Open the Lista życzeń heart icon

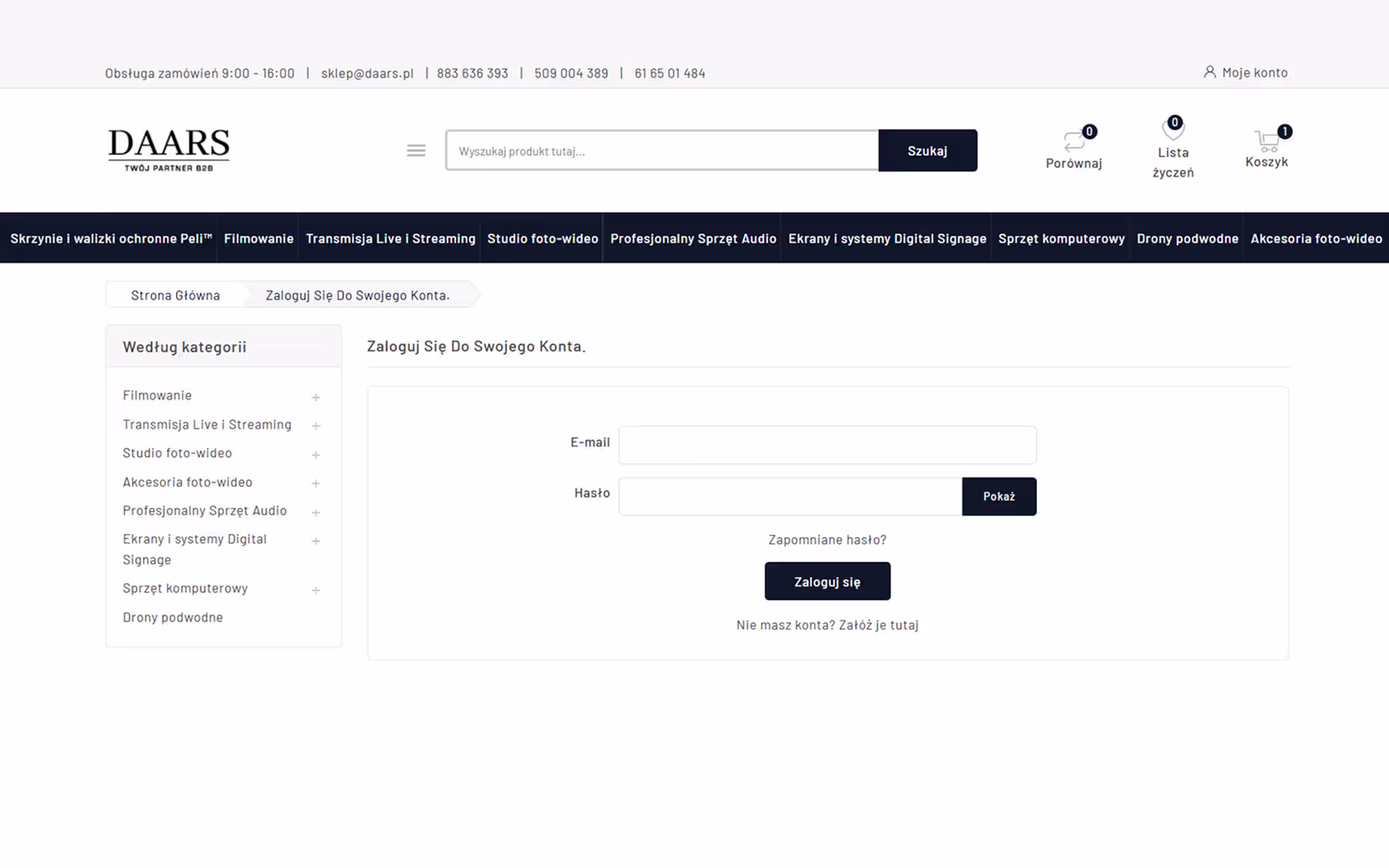1173,129
